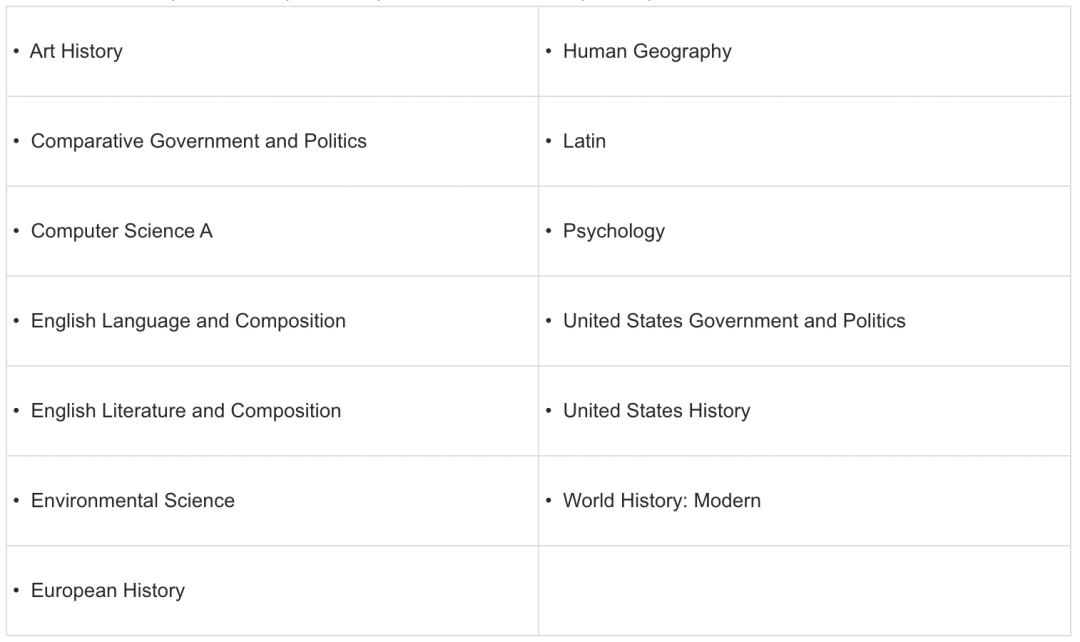The width and height of the screenshot is (1080, 642).
Task: Click World History: Modern entry
Action: pos(662,501)
